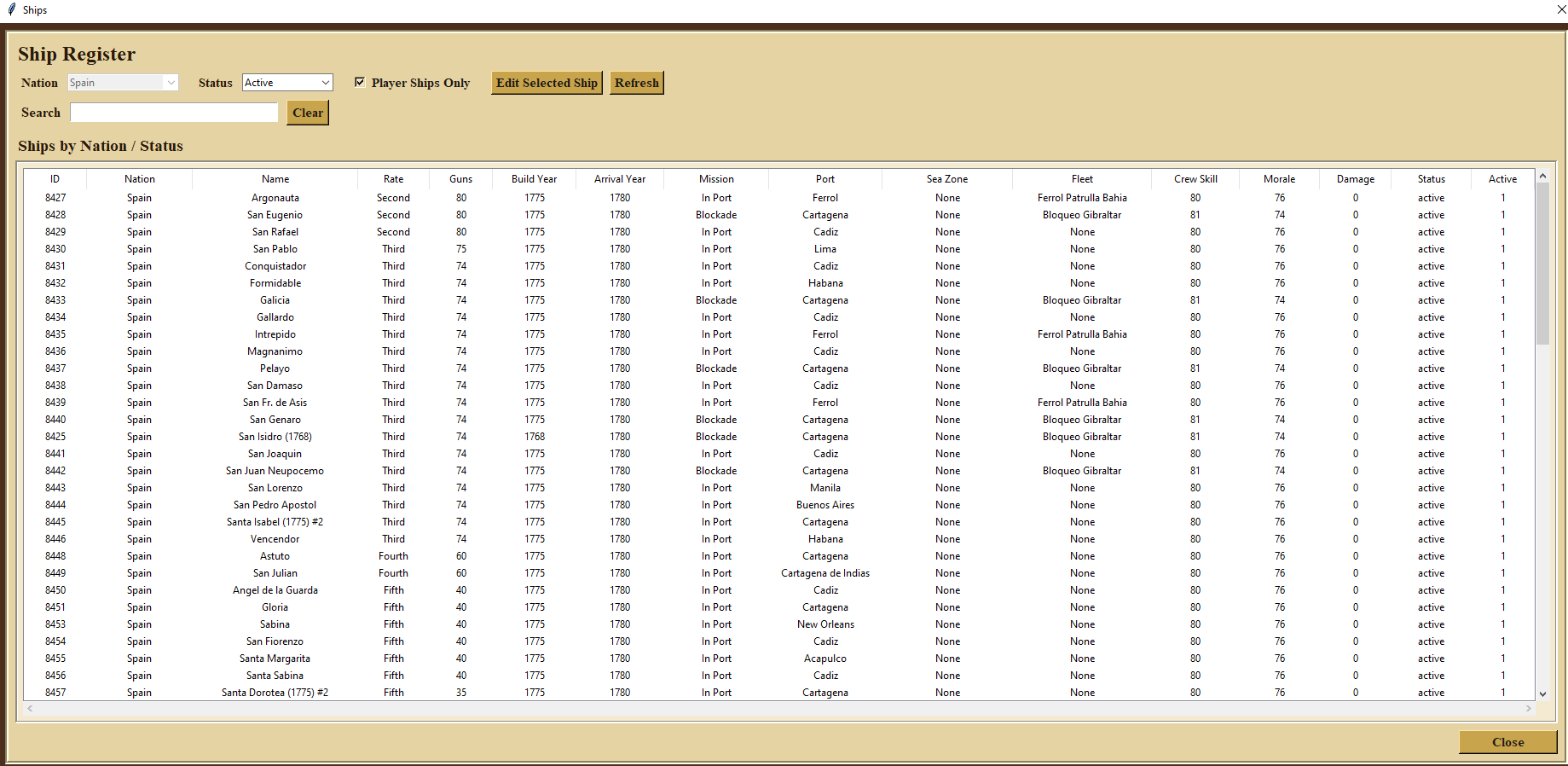The width and height of the screenshot is (1568, 766).
Task: Click the horizontal scrollbar left arrow
Action: (x=30, y=709)
